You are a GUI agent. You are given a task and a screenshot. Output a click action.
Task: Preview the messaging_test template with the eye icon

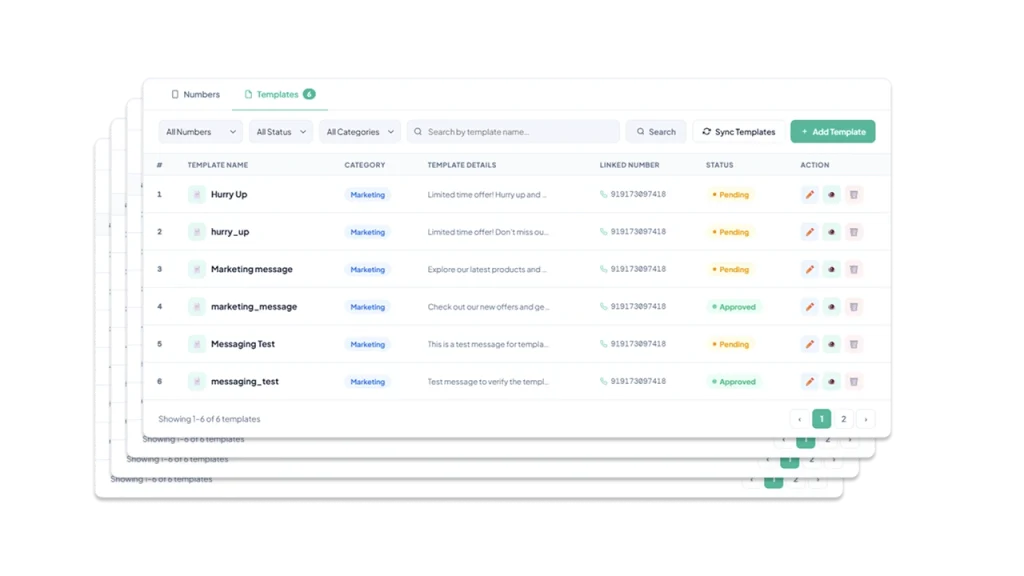(x=831, y=382)
